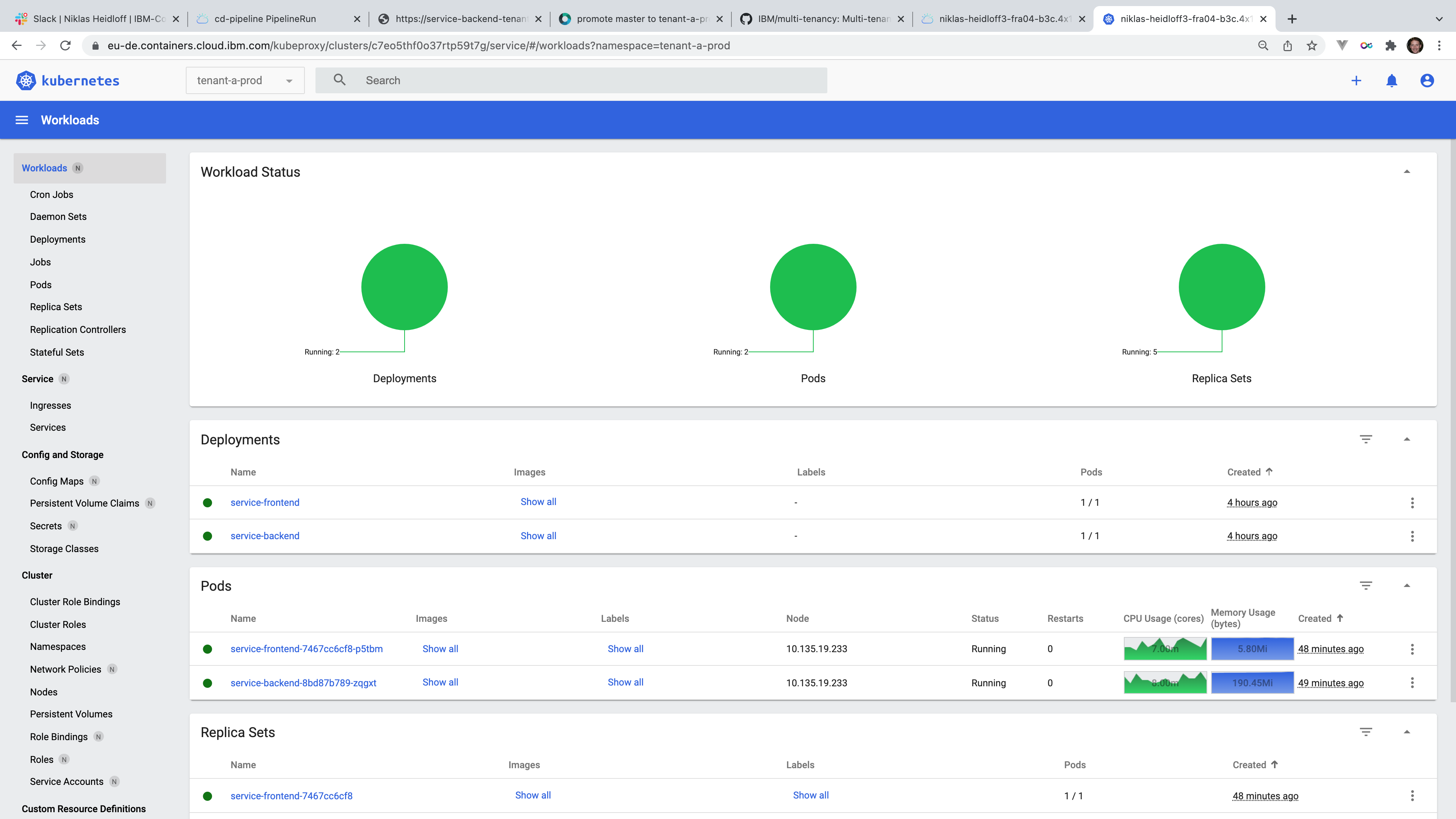Click the green Pods status circle
Screen dimensions: 1456x819
click(813, 287)
